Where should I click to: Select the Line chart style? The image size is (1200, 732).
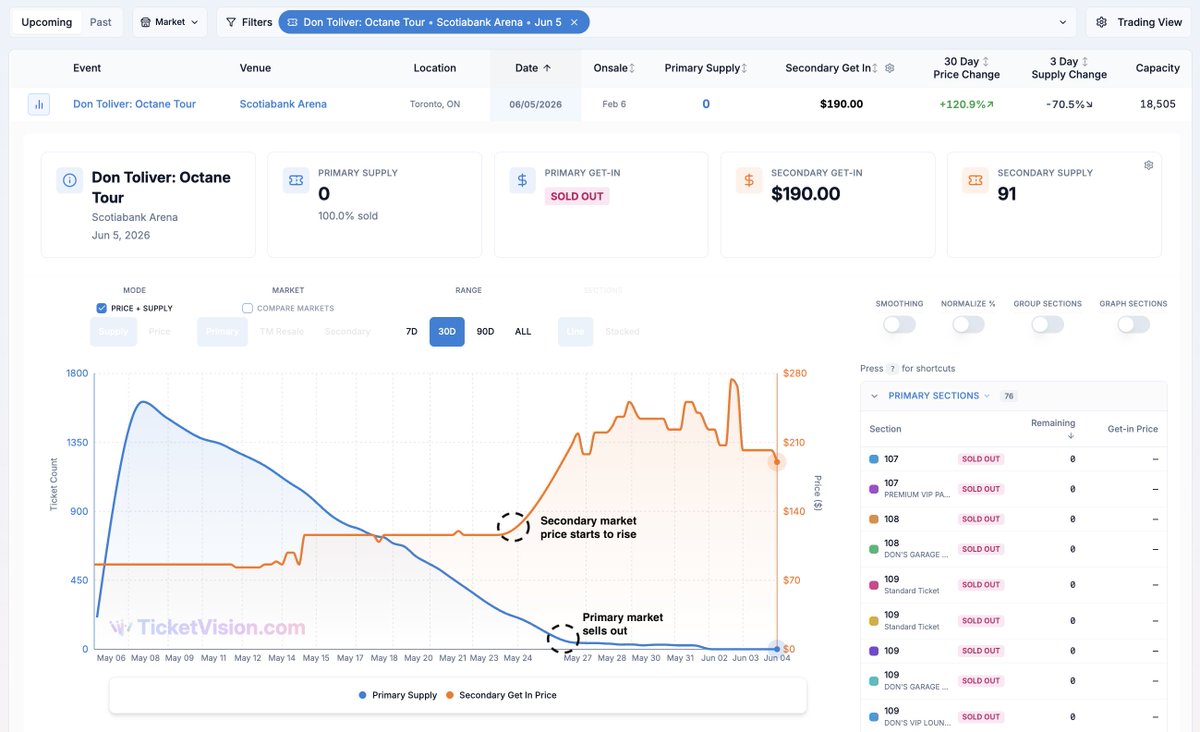[x=575, y=331]
